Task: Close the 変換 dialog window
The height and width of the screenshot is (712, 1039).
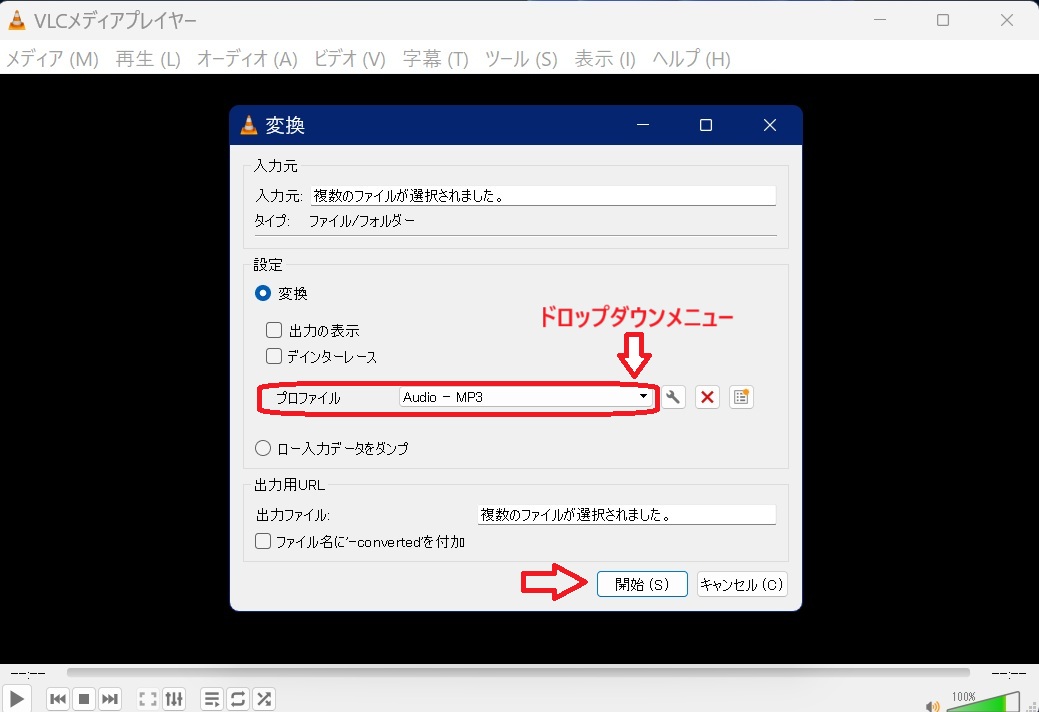Action: pos(769,125)
